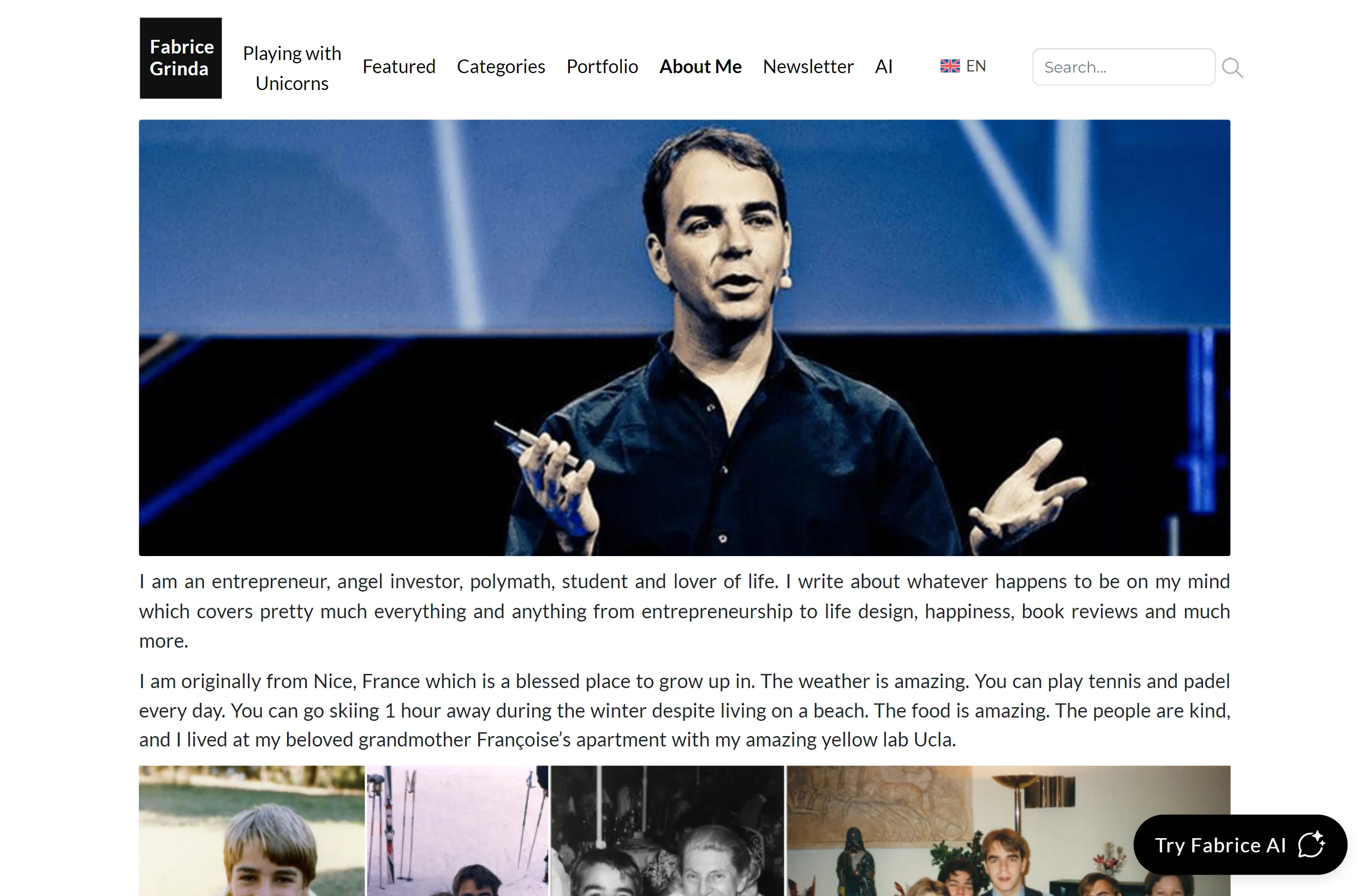Open the family gathering color photo

[1008, 831]
